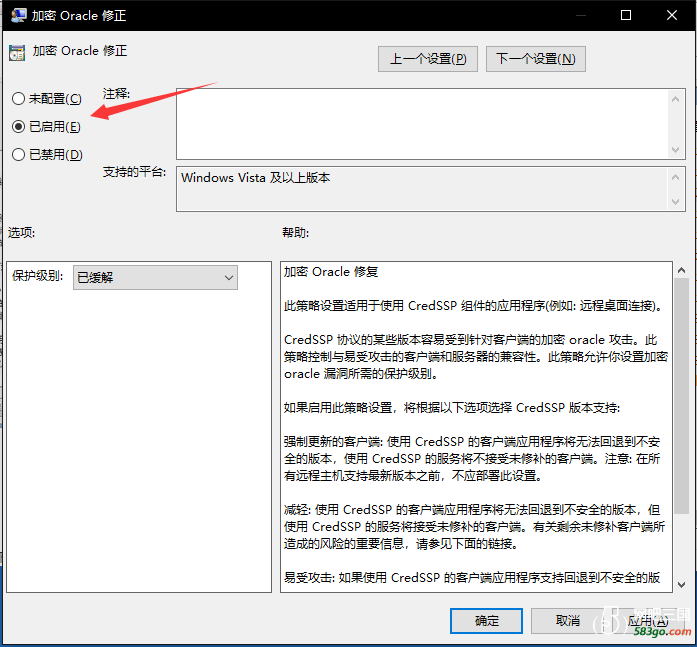
Task: Click the 保护级别 label
Action: point(38,276)
